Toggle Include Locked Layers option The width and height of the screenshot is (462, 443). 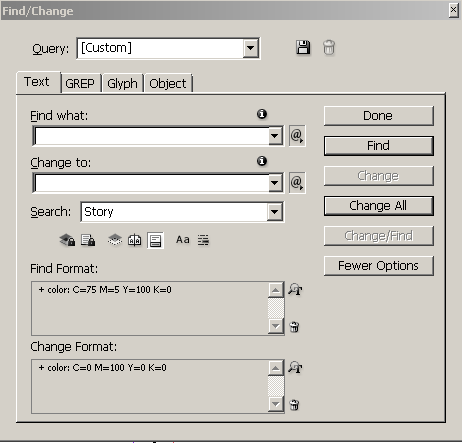coord(67,240)
